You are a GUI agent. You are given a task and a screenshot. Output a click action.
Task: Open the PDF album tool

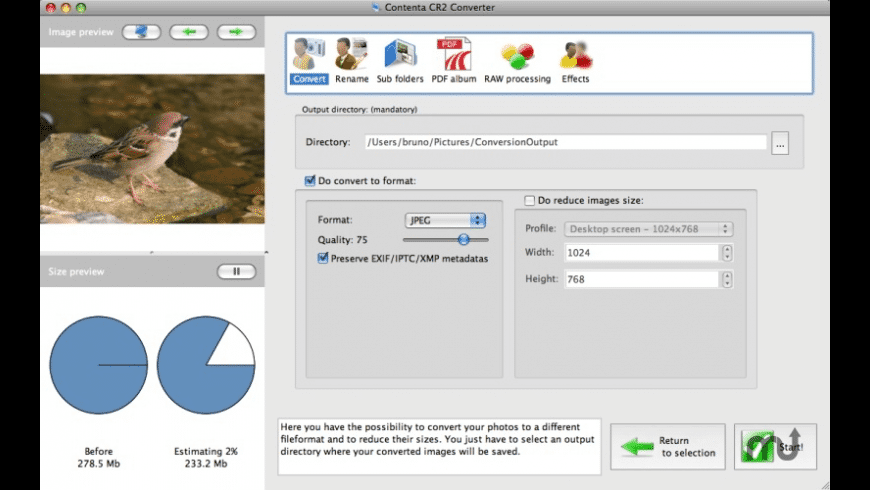454,60
